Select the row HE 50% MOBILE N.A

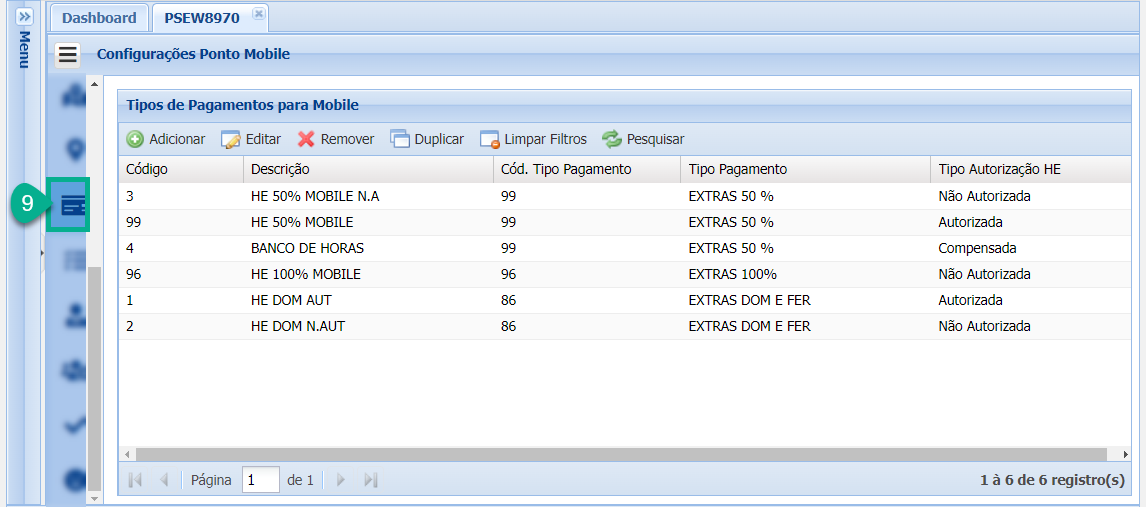[x=625, y=196]
